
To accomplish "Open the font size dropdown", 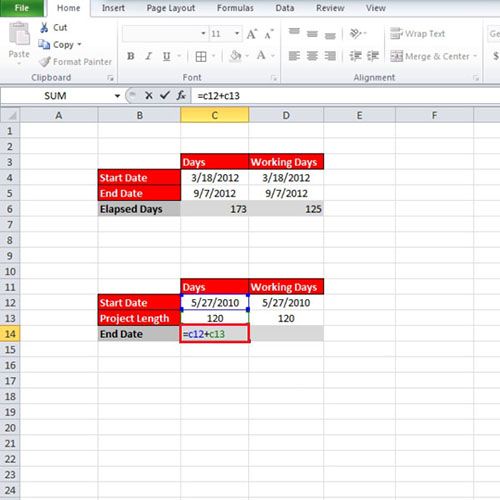I will pos(237,34).
